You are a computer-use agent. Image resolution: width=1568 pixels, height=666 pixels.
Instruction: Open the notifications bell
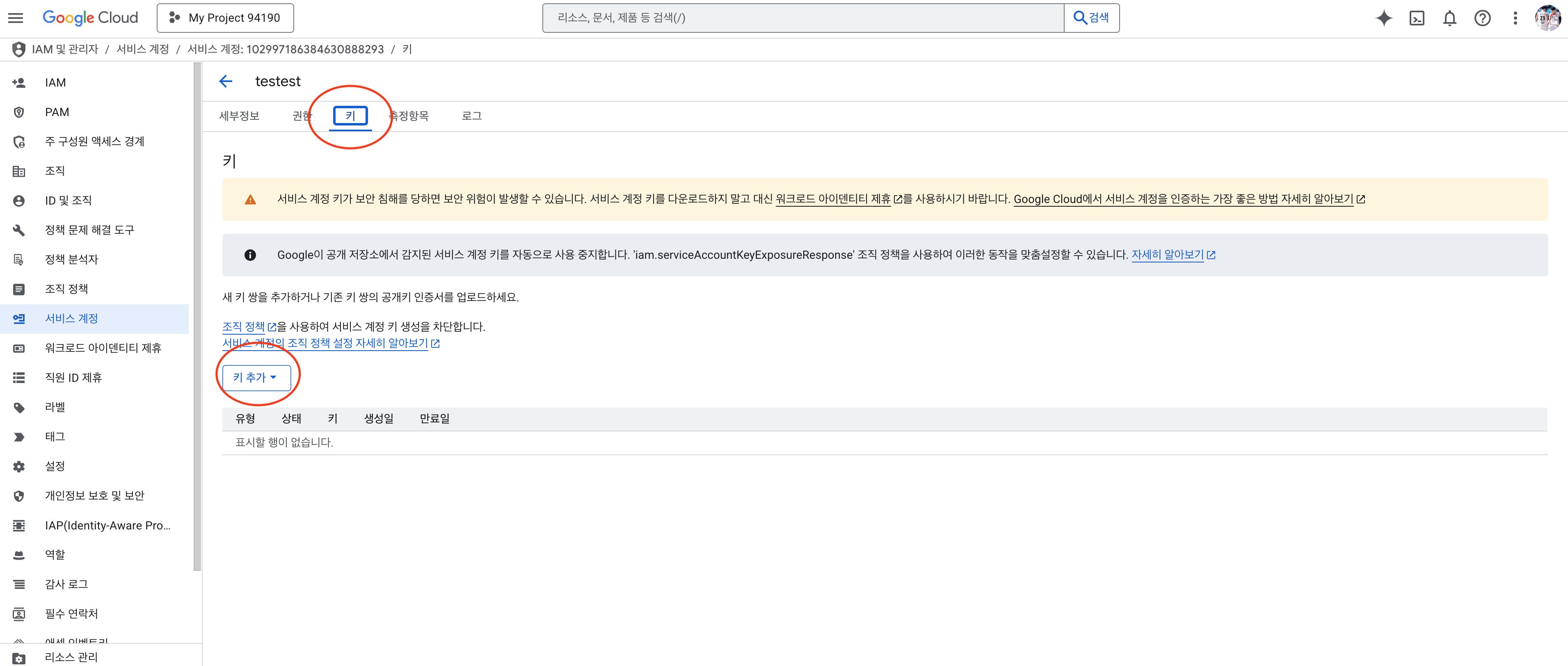(1449, 18)
